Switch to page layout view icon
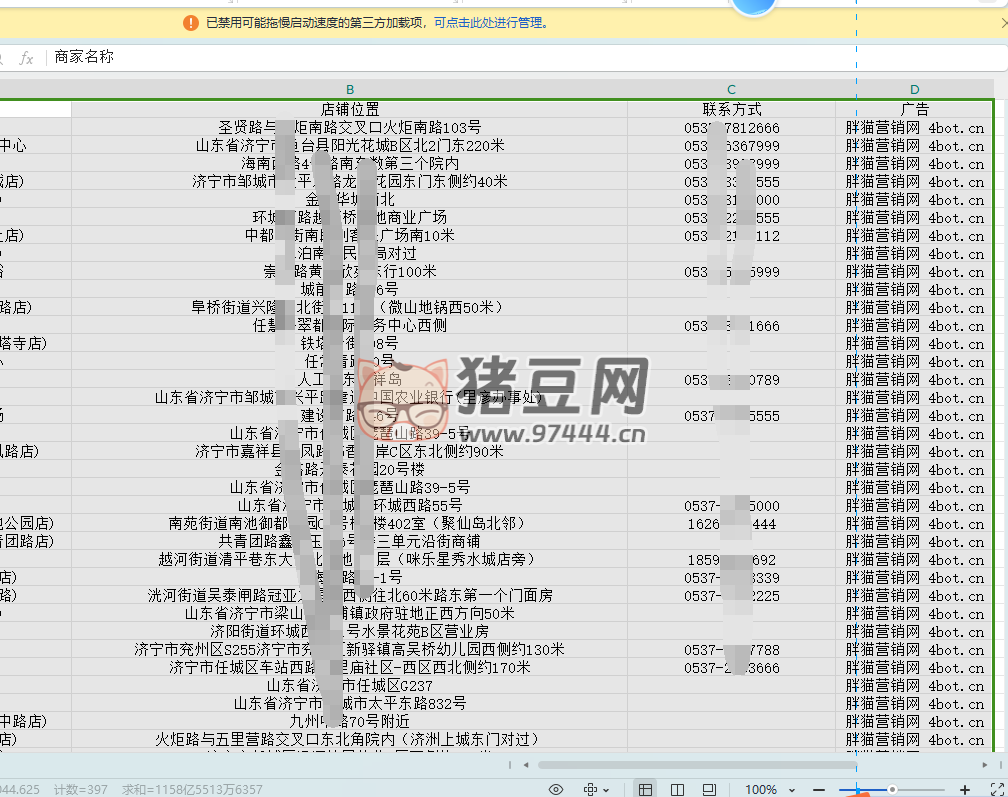Screen dimensions: 1008x797 pyautogui.click(x=678, y=790)
